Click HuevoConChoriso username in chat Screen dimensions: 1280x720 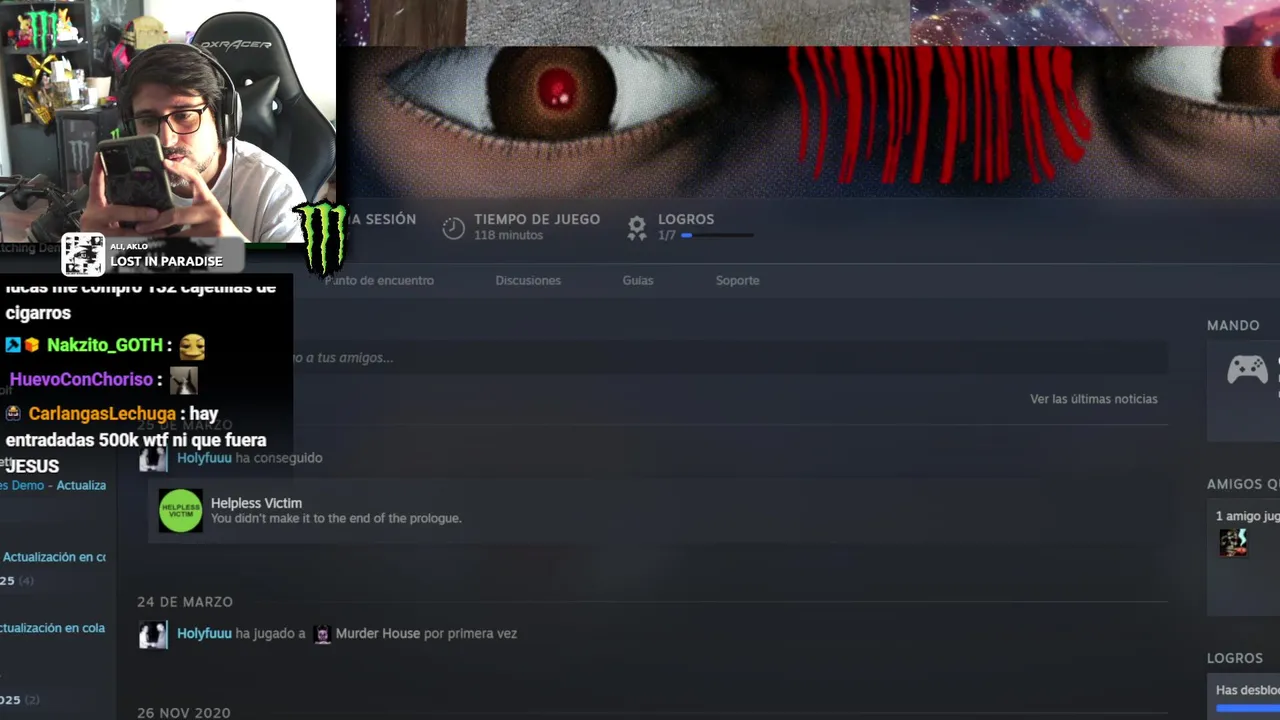(x=81, y=380)
